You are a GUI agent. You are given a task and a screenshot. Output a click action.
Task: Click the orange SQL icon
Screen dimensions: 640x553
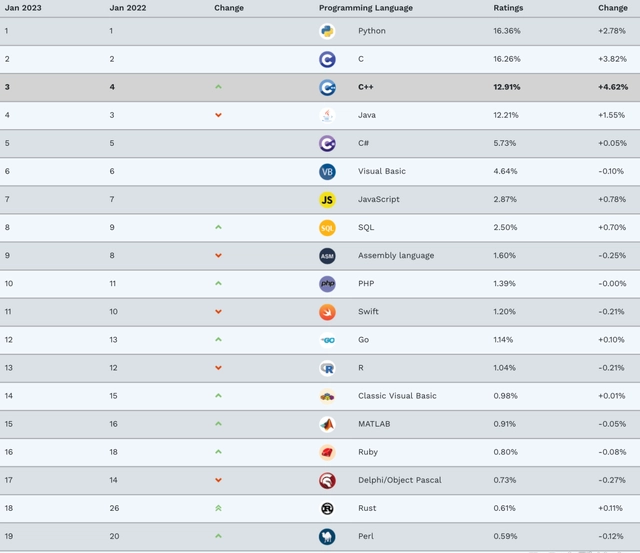(327, 228)
